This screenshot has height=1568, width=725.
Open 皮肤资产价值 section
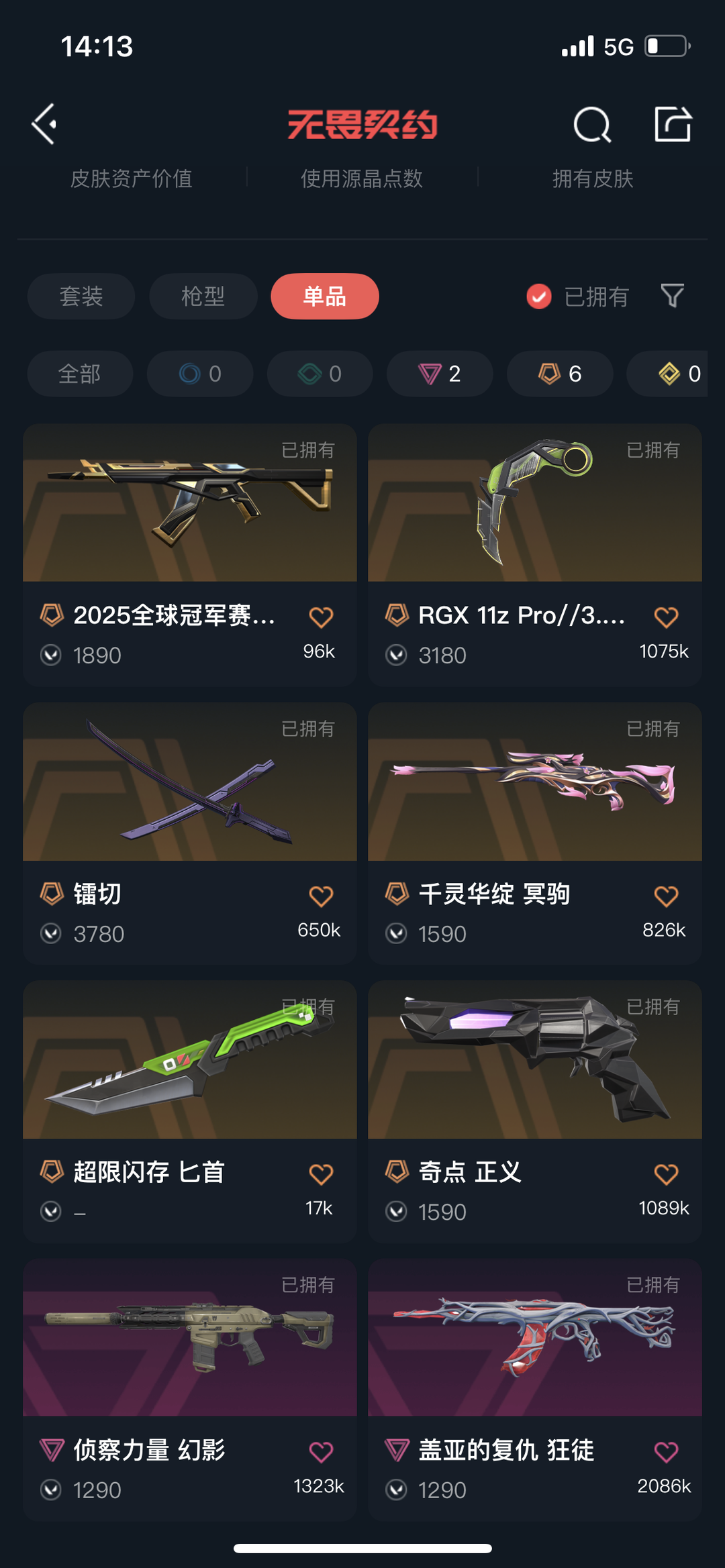(x=132, y=178)
